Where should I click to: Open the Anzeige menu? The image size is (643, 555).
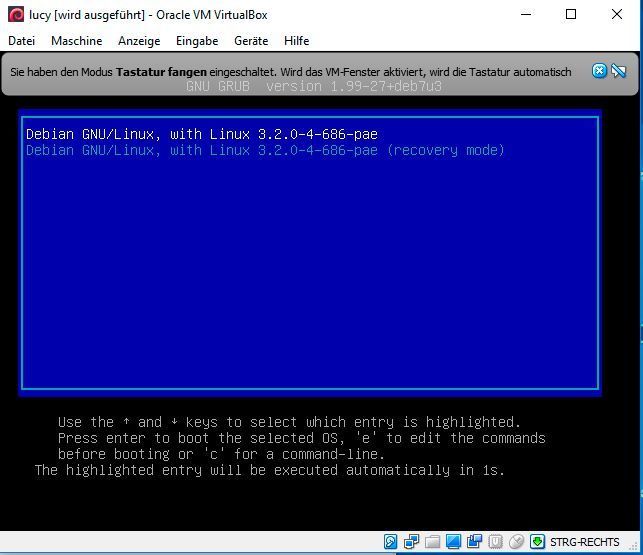point(139,41)
